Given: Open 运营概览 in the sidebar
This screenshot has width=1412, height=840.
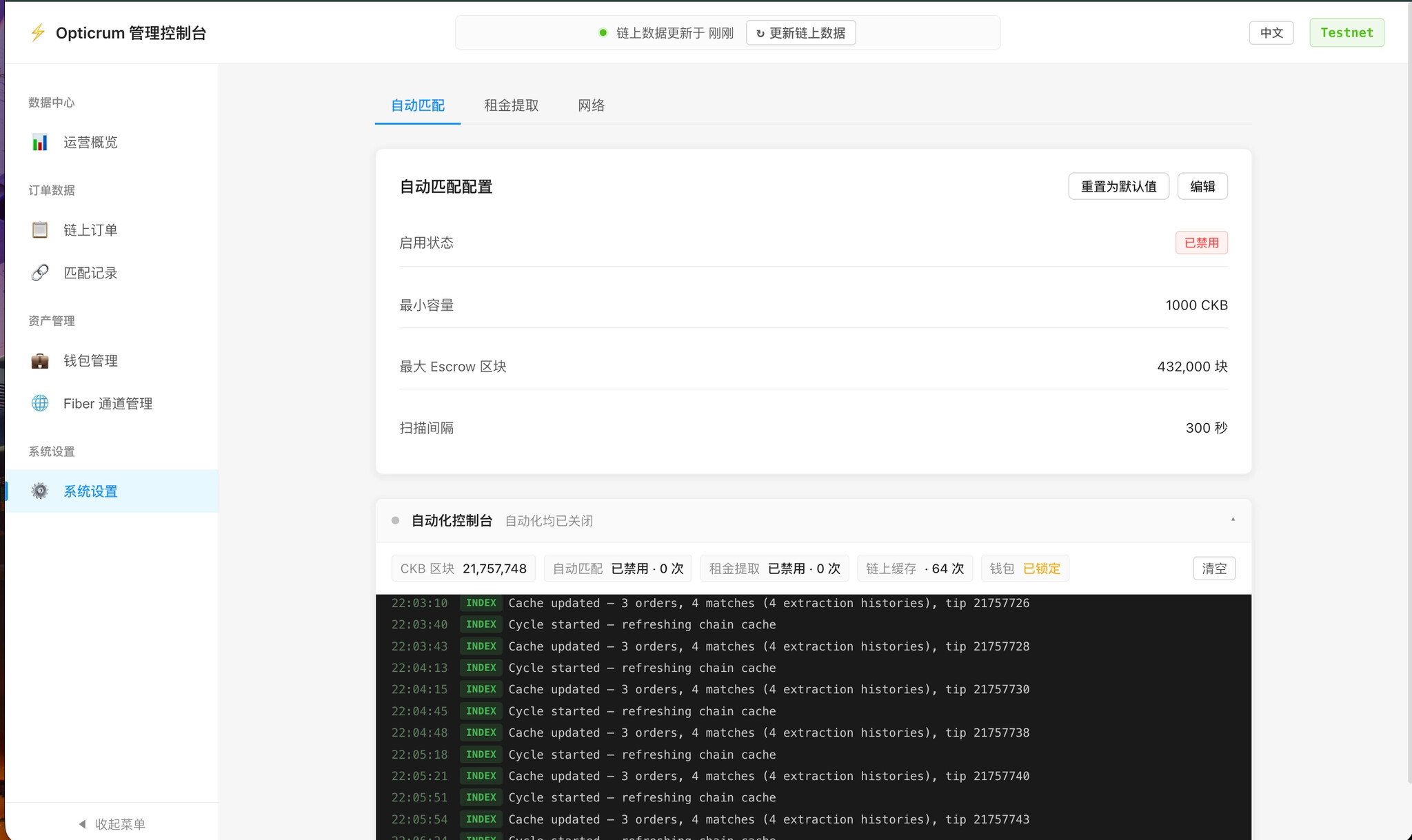Looking at the screenshot, I should 112,142.
